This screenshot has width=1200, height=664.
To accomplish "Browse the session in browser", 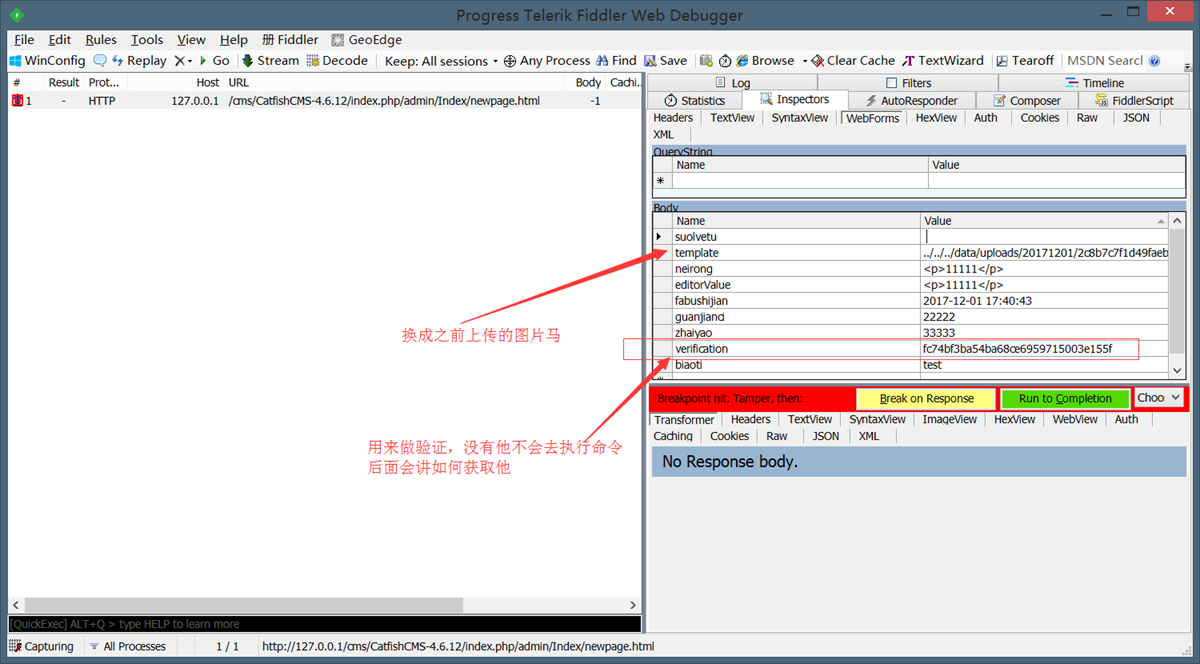I will coord(765,60).
